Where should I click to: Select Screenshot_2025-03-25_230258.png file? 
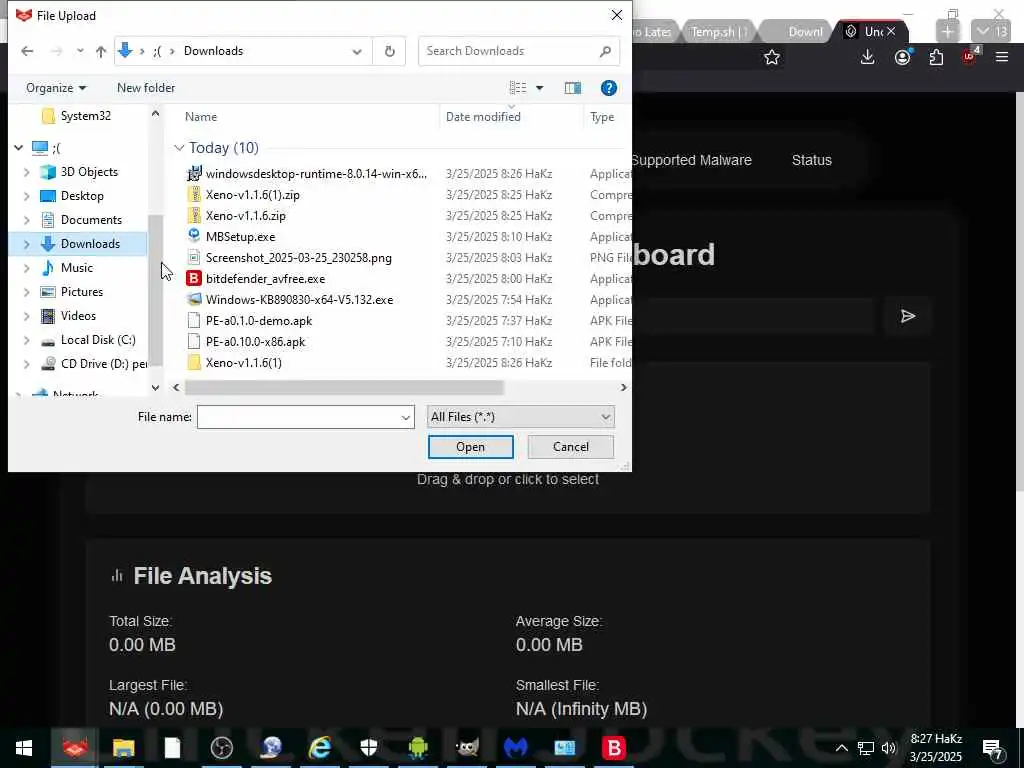(298, 258)
